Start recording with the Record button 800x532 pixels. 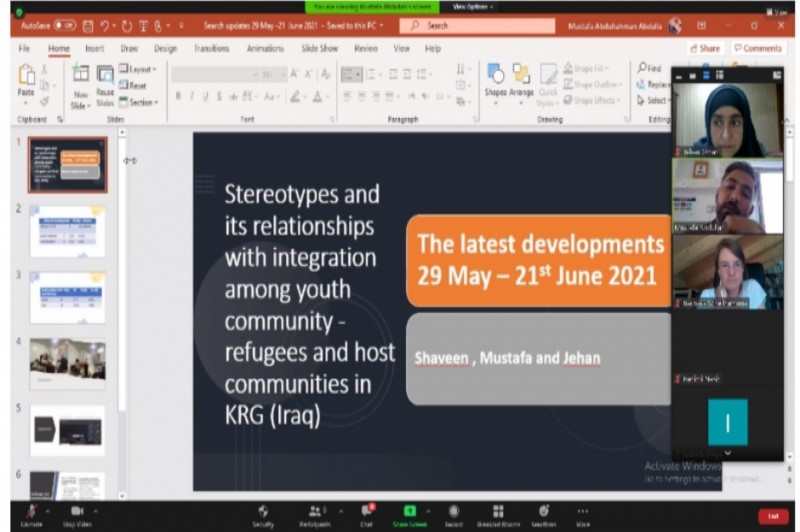[453, 512]
